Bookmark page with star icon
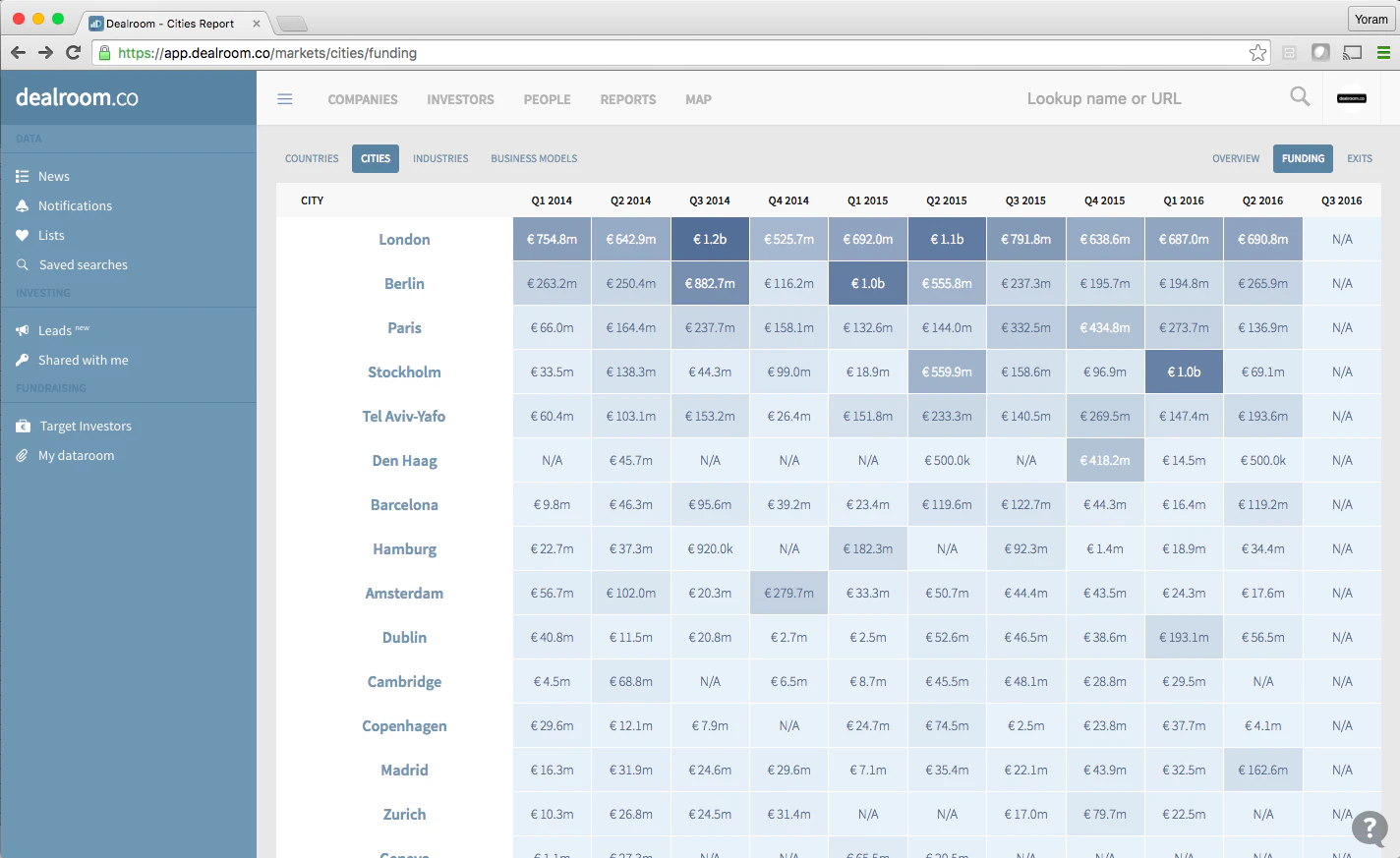The image size is (1400, 858). click(1257, 53)
